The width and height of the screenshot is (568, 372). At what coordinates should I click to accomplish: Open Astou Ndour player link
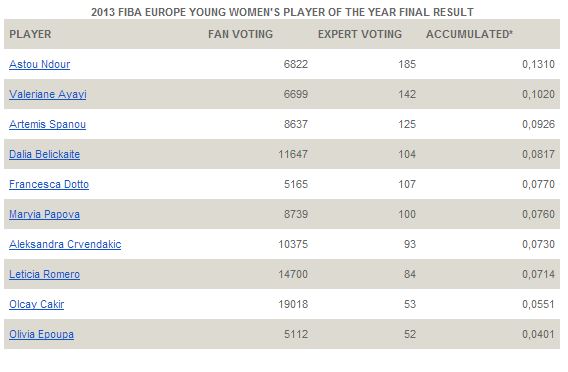(x=39, y=64)
